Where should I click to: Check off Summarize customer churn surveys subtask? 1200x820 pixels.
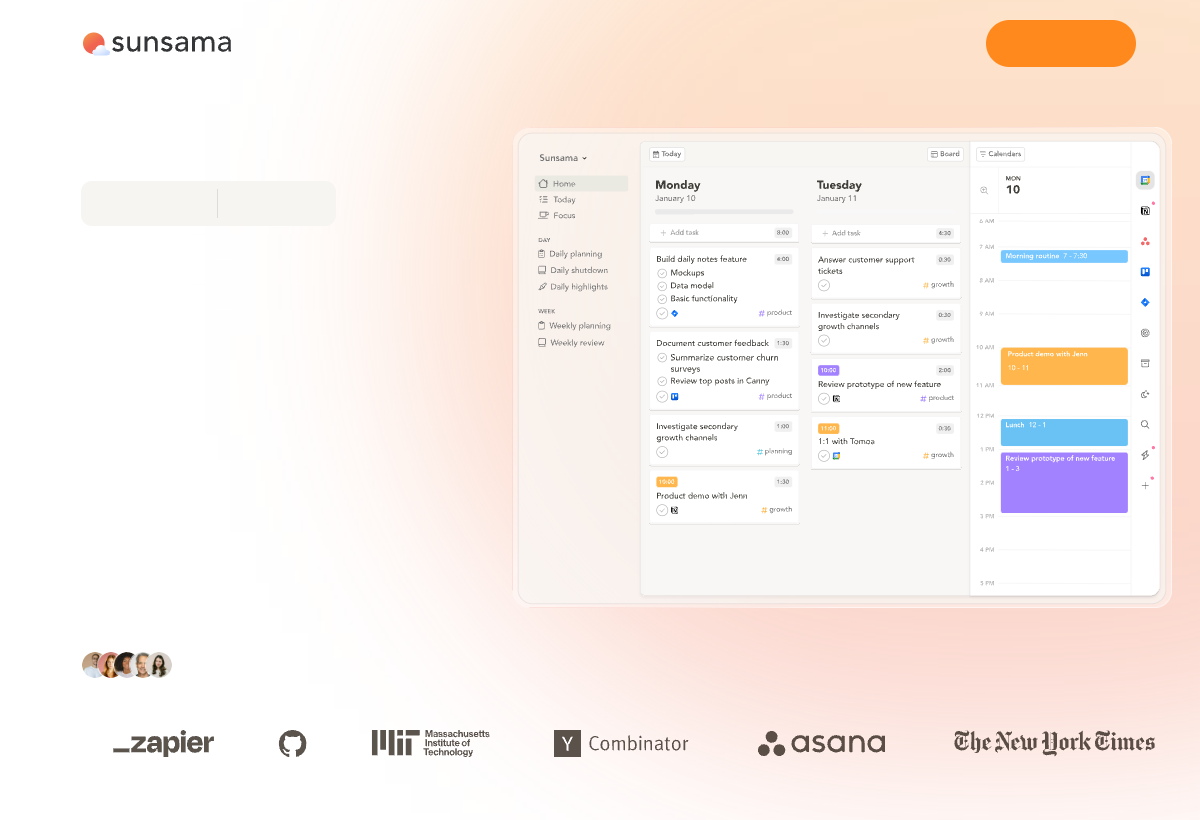pos(662,357)
